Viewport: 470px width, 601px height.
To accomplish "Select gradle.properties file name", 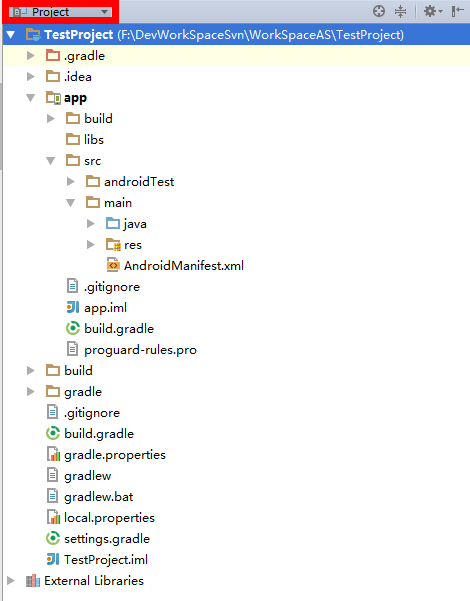I will 115,455.
